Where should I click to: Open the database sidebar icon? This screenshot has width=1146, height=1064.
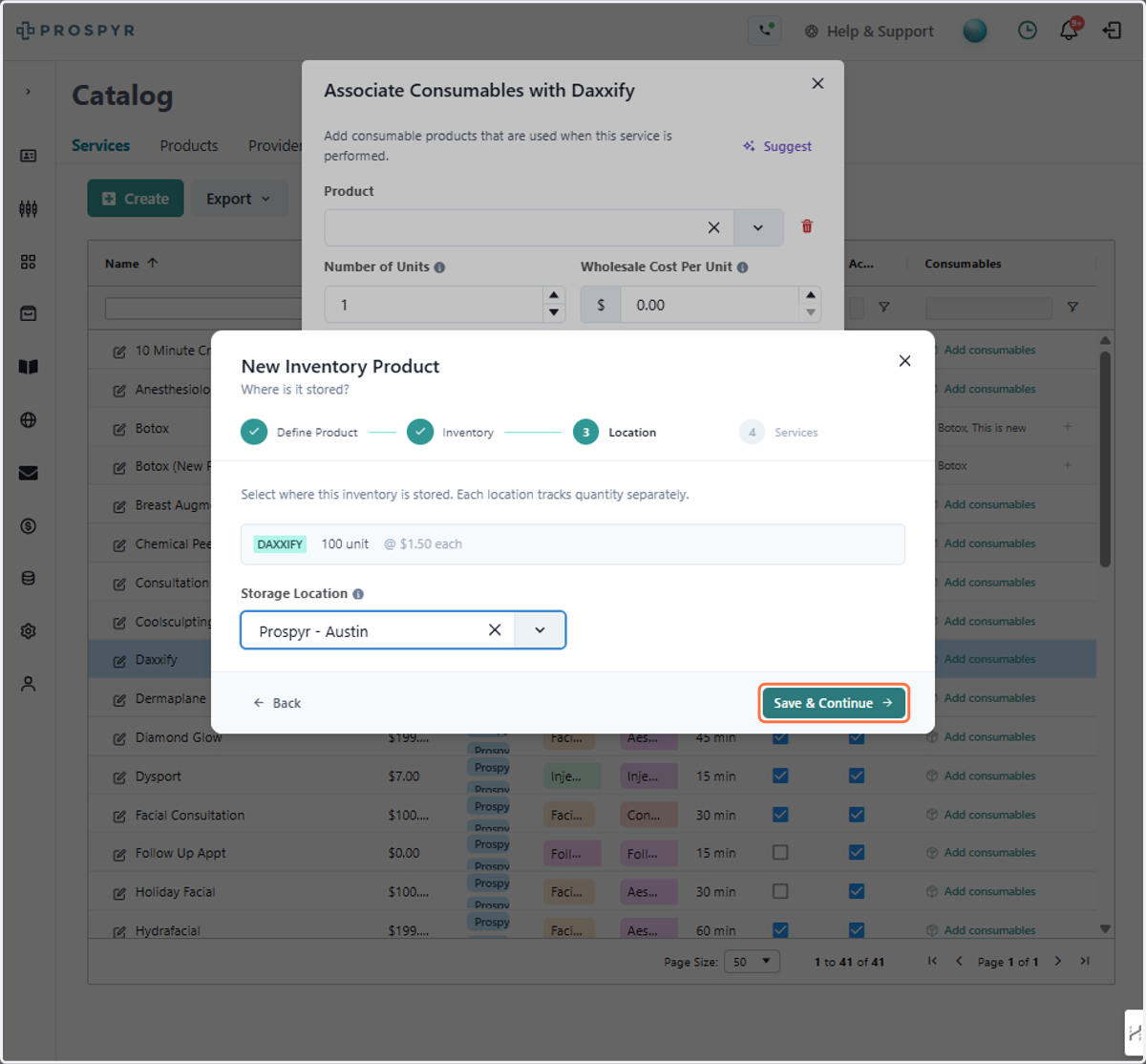pos(28,579)
